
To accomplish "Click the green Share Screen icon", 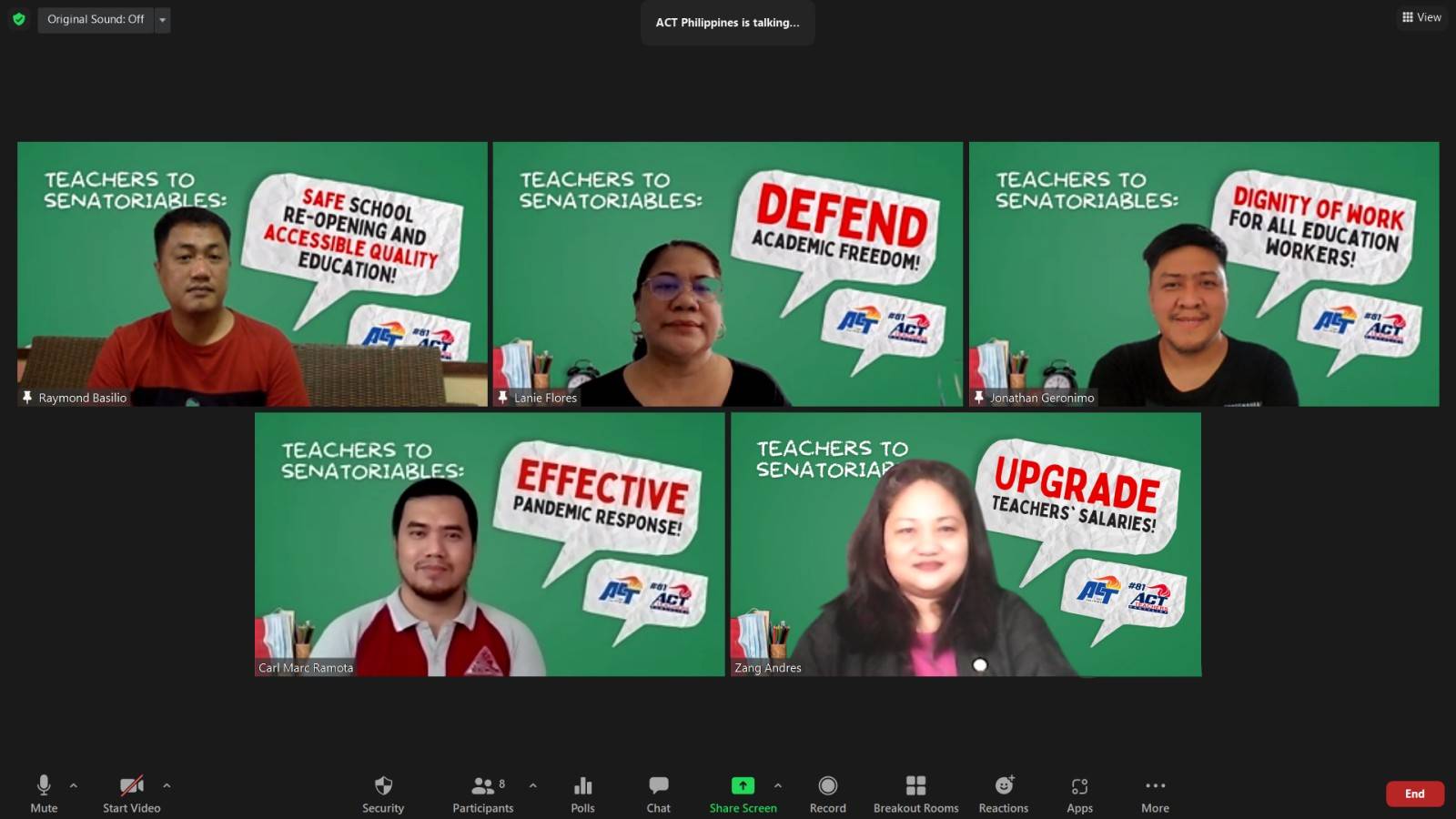I will click(x=743, y=786).
